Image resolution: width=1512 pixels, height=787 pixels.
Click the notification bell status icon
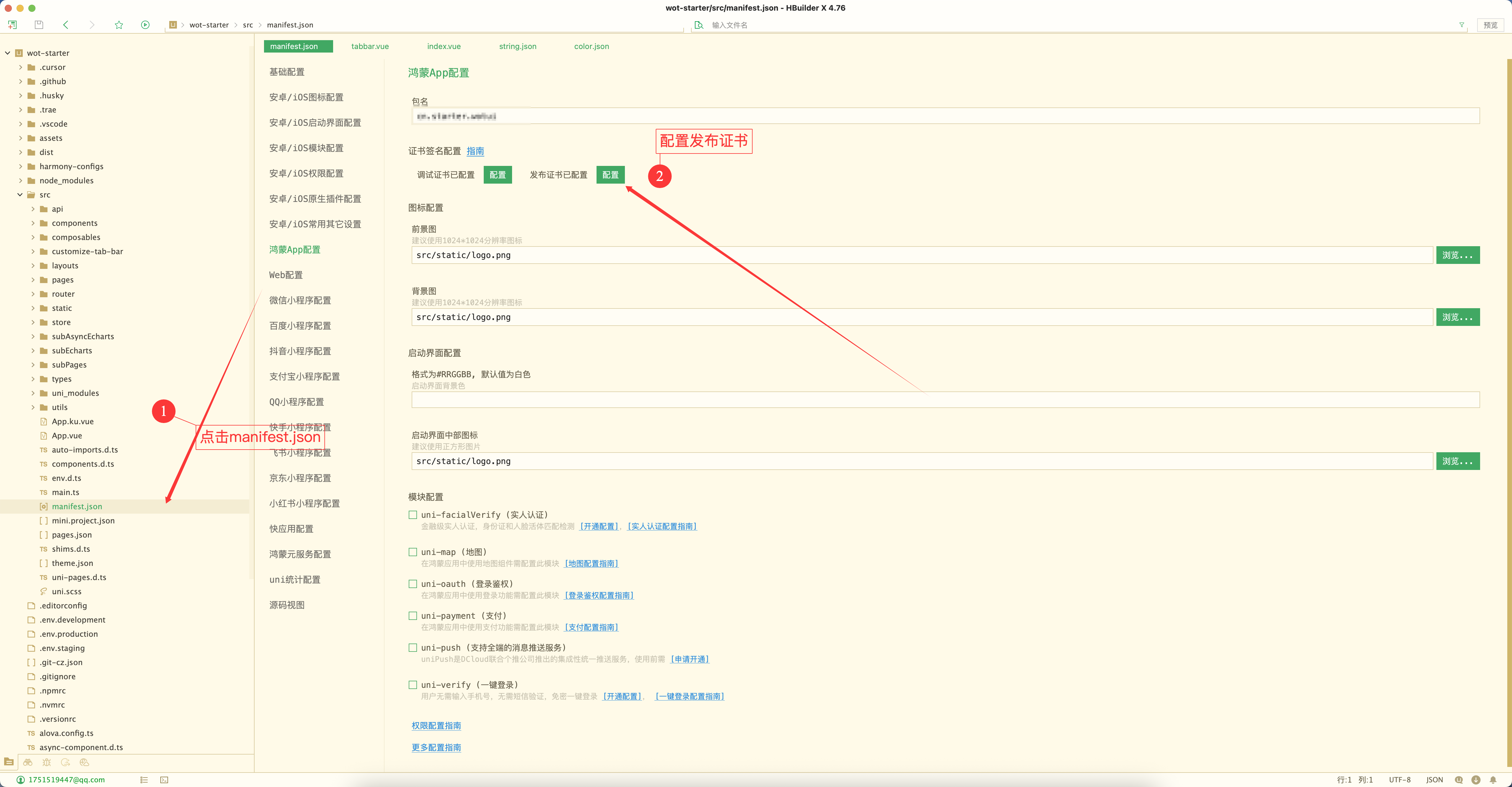pos(1493,780)
